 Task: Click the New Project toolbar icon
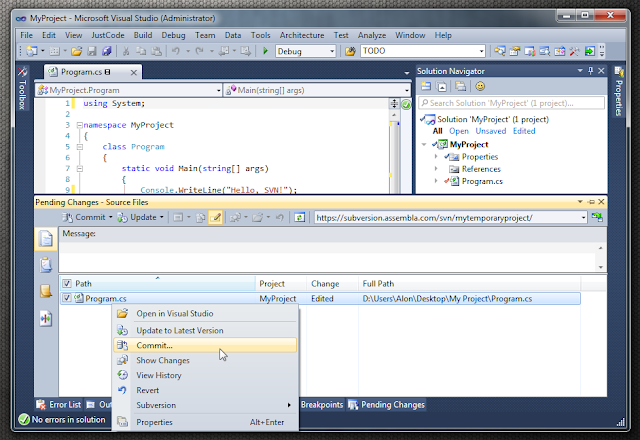tap(32, 51)
